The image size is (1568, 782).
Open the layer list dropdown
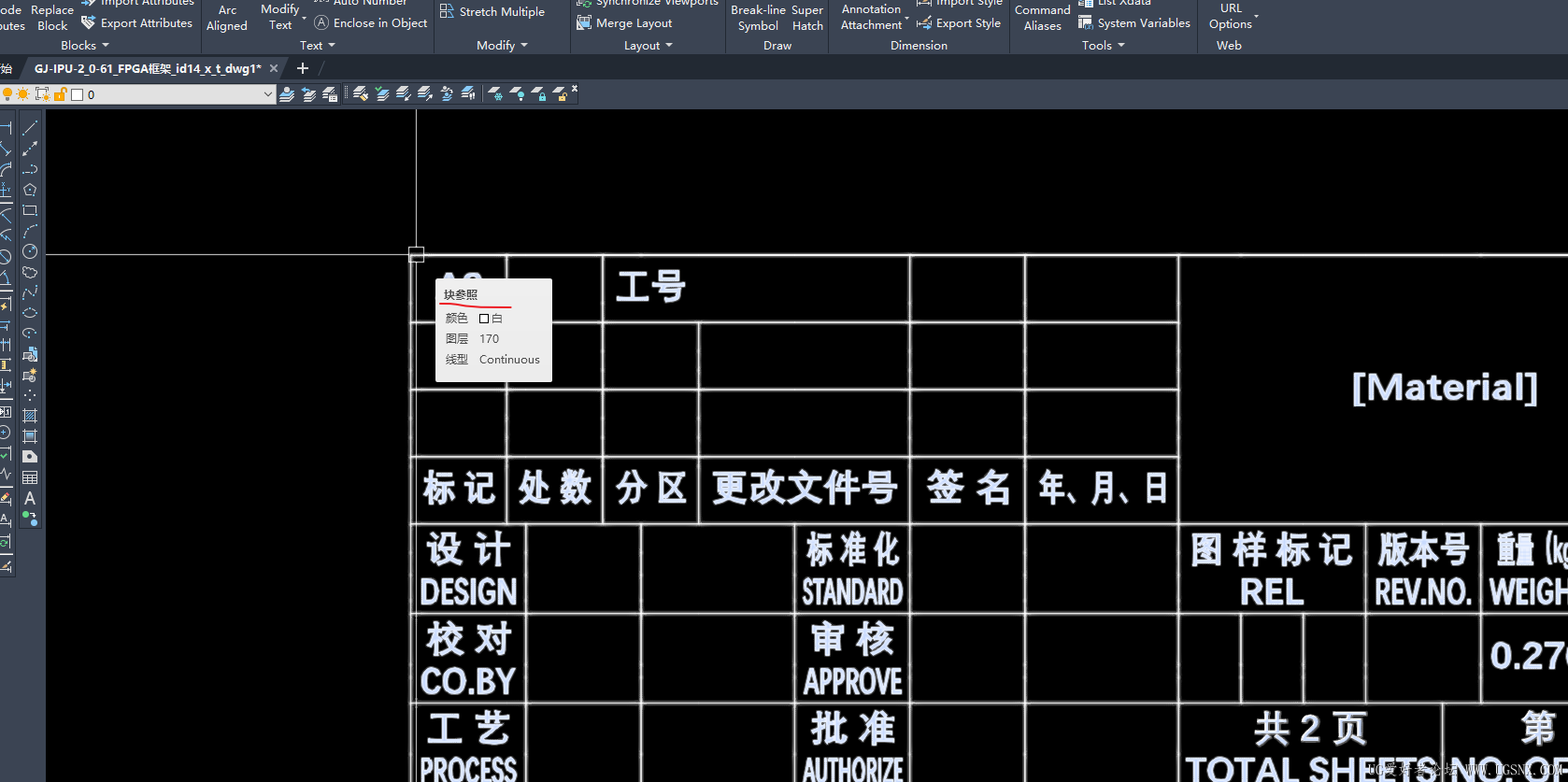(268, 94)
